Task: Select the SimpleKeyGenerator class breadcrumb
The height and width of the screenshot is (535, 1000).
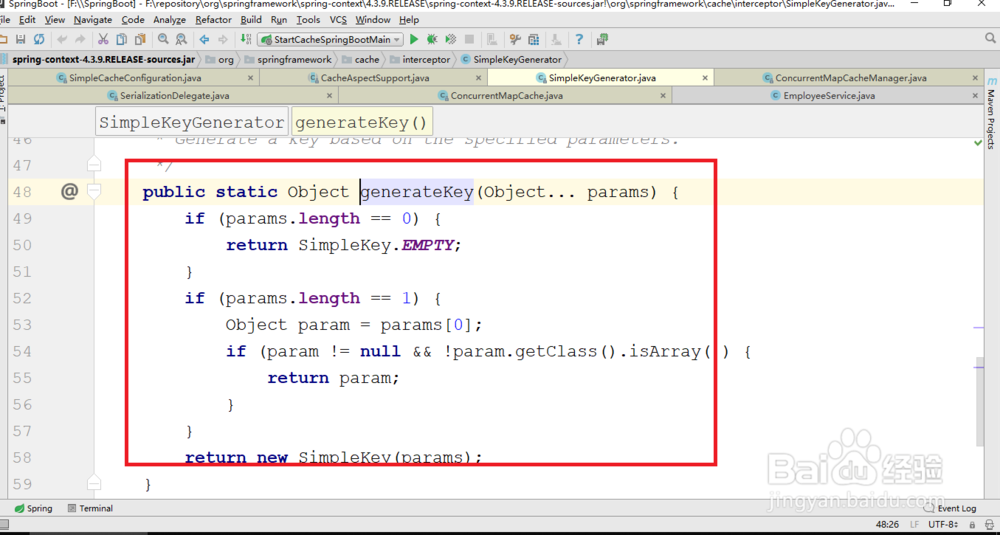Action: coord(511,59)
